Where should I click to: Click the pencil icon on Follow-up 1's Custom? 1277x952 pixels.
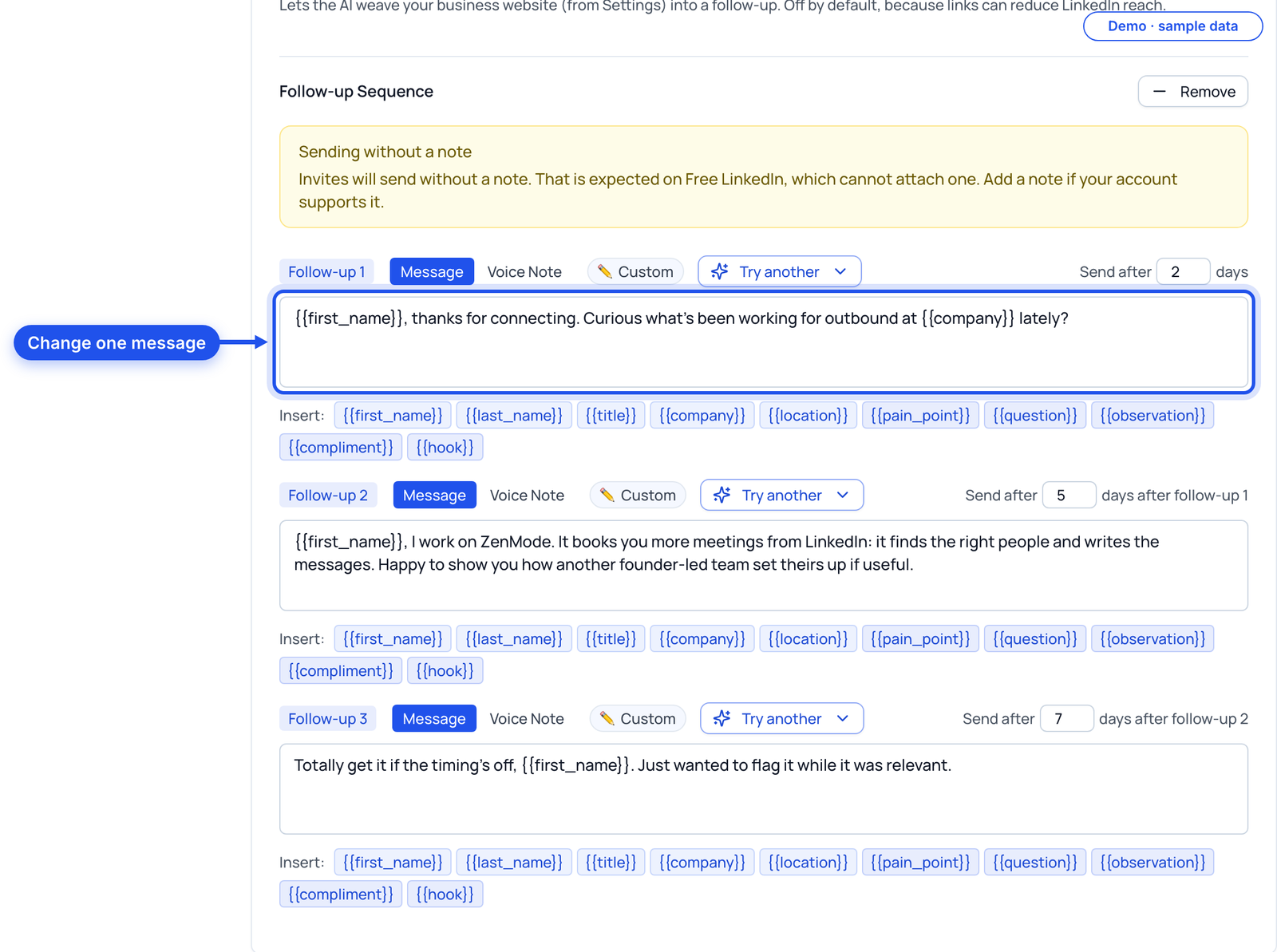coord(605,271)
